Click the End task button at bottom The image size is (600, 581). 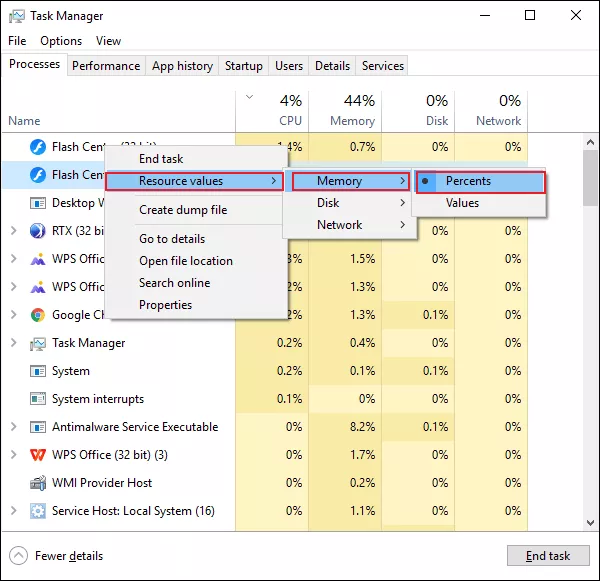tap(548, 555)
